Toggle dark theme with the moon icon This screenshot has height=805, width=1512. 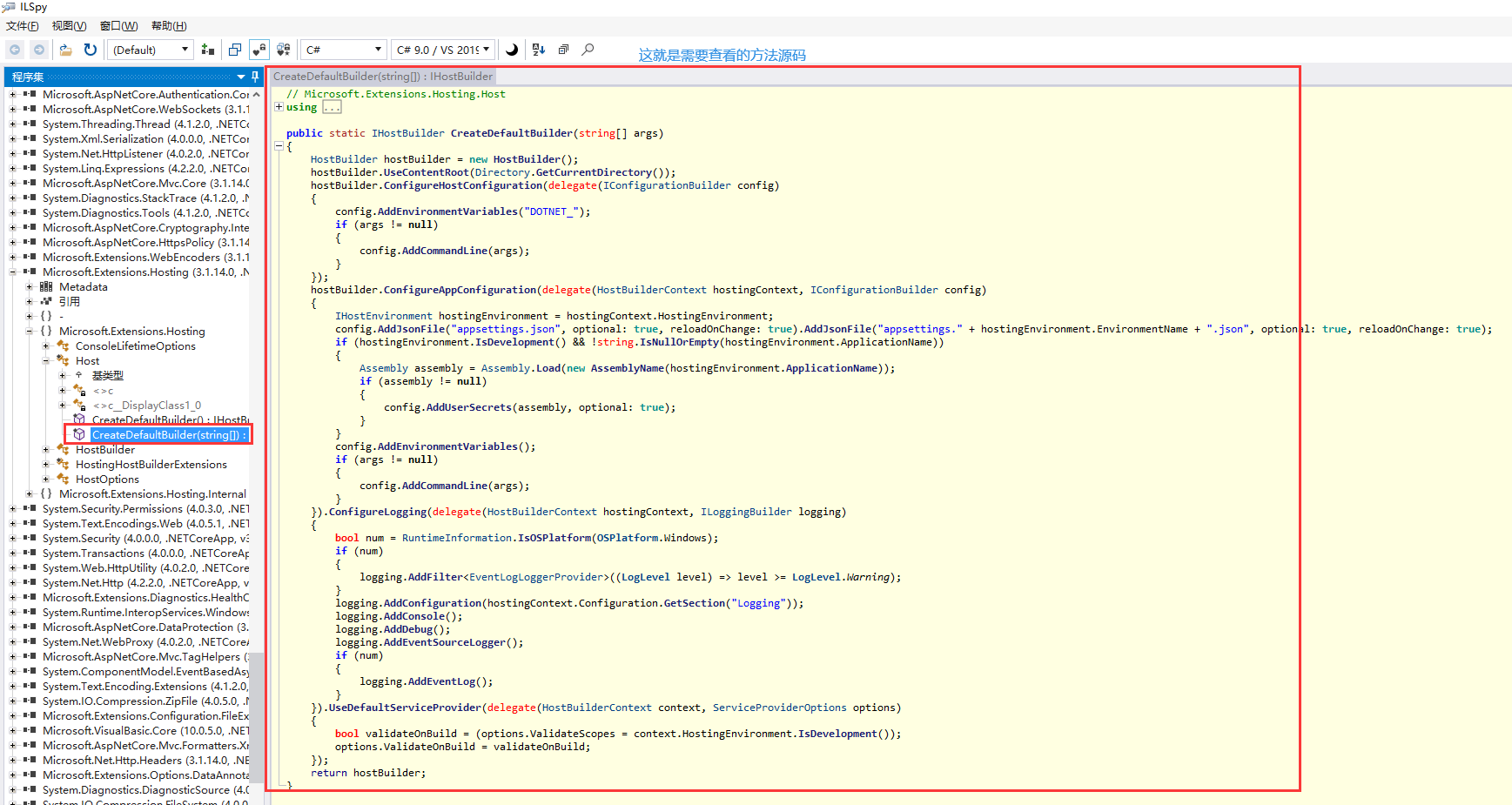point(512,50)
